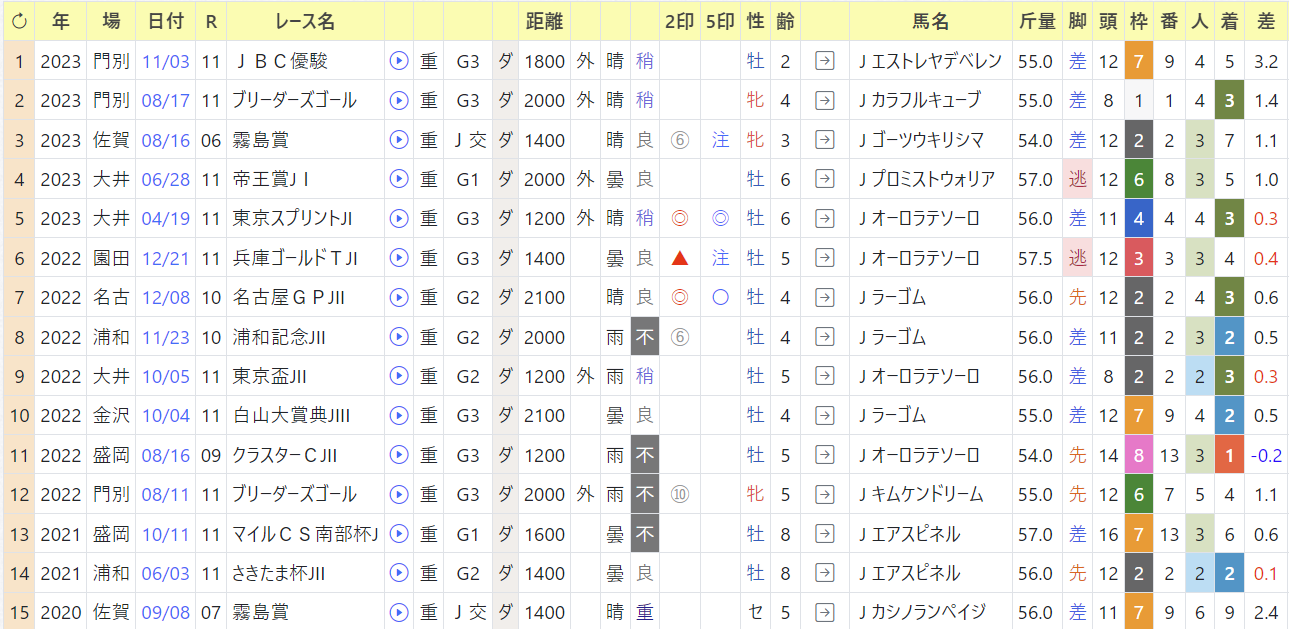Image resolution: width=1289 pixels, height=629 pixels.
Task: Open the arrow icon in row 7 ラーゴム
Action: (x=825, y=297)
